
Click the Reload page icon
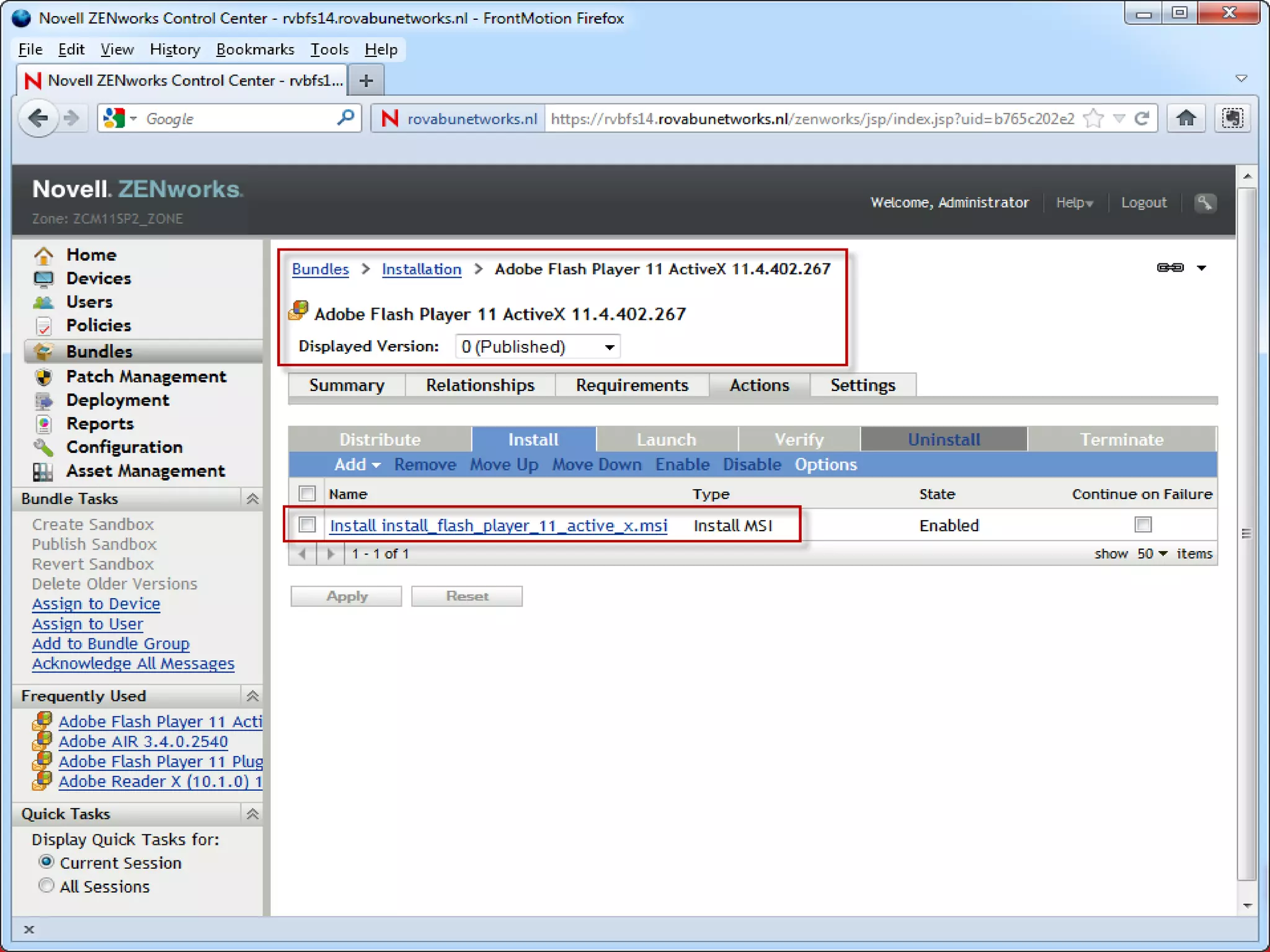click(1141, 118)
